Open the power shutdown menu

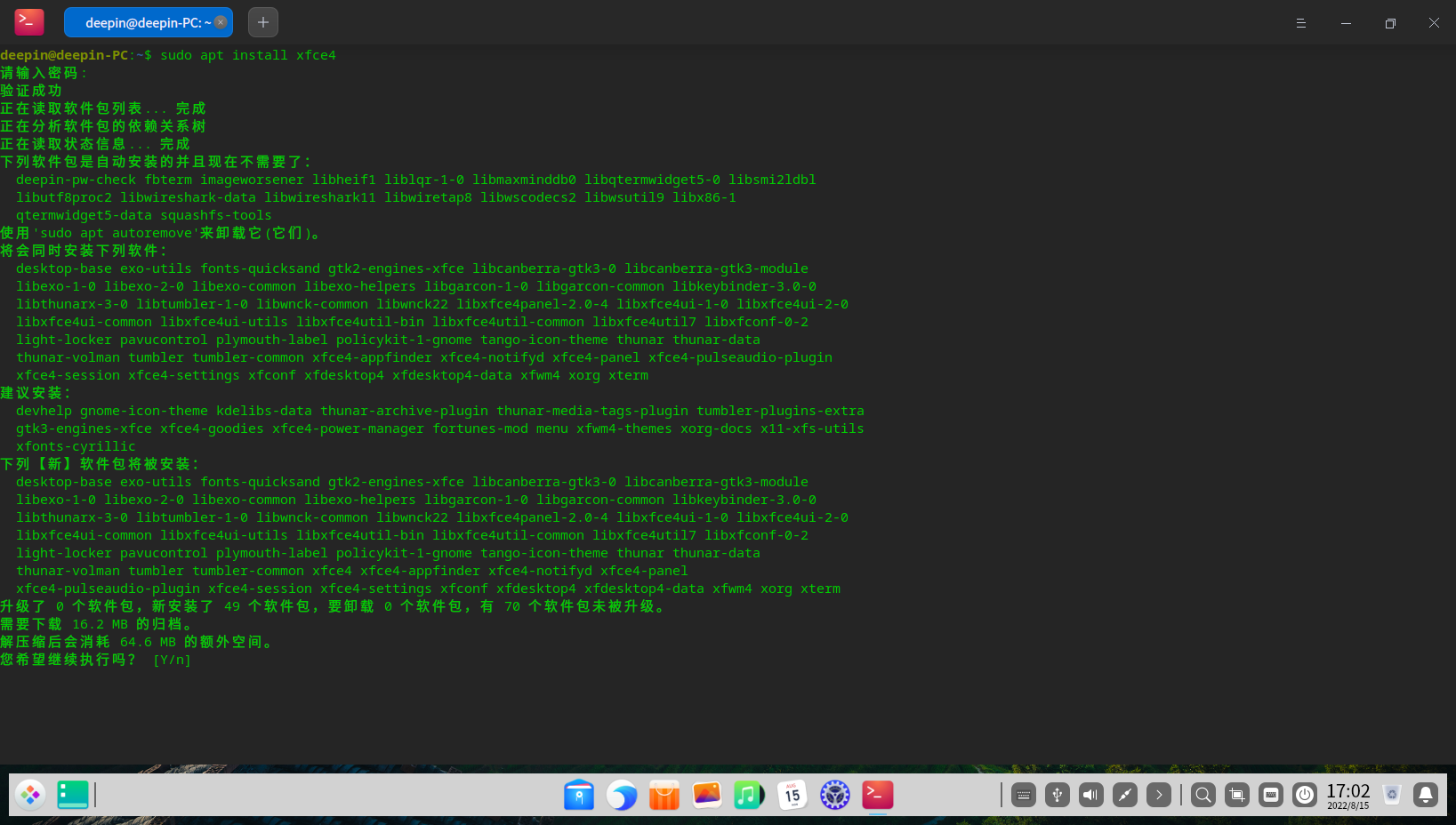pyautogui.click(x=1305, y=795)
